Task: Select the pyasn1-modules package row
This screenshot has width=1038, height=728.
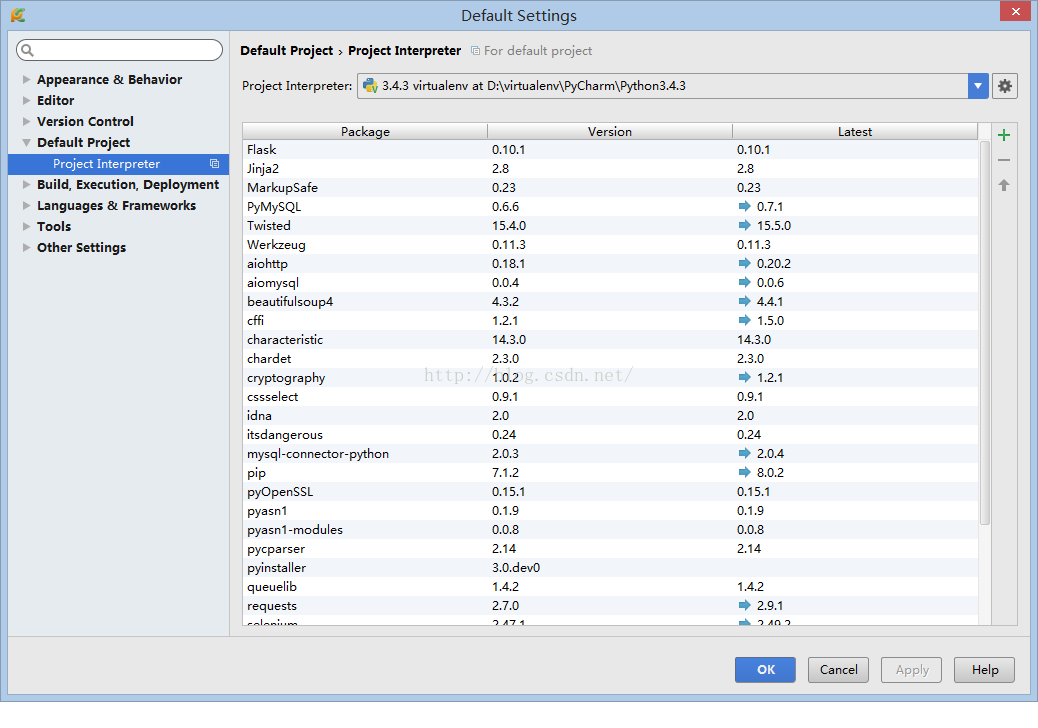Action: point(610,529)
